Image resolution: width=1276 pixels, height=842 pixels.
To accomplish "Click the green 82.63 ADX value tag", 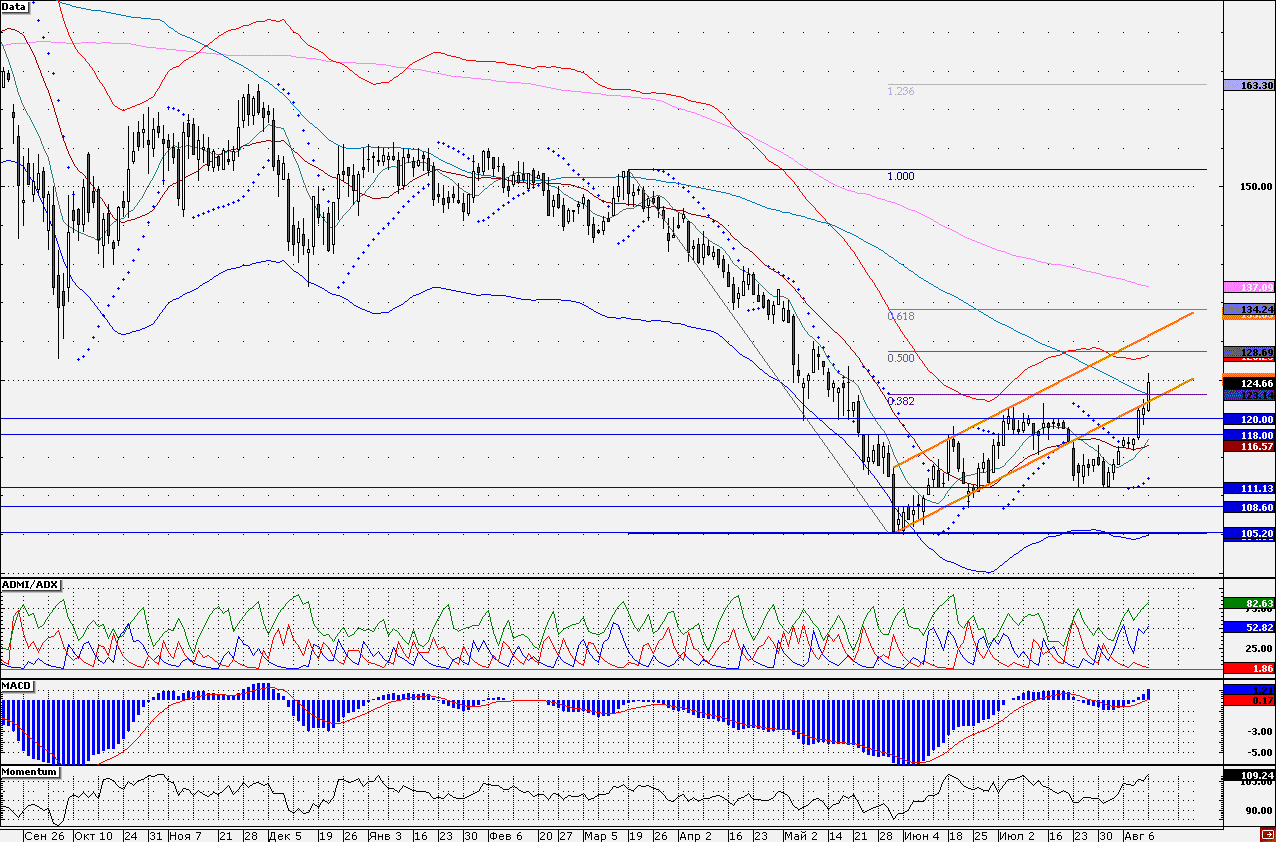I will click(1249, 604).
